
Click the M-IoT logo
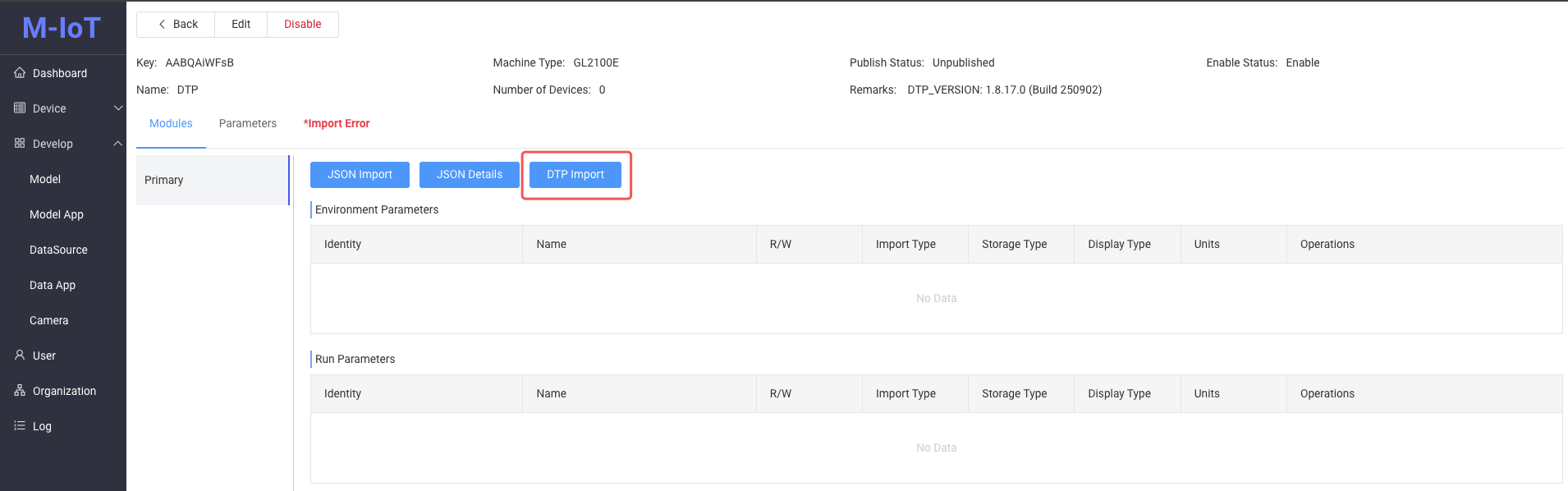pyautogui.click(x=62, y=29)
